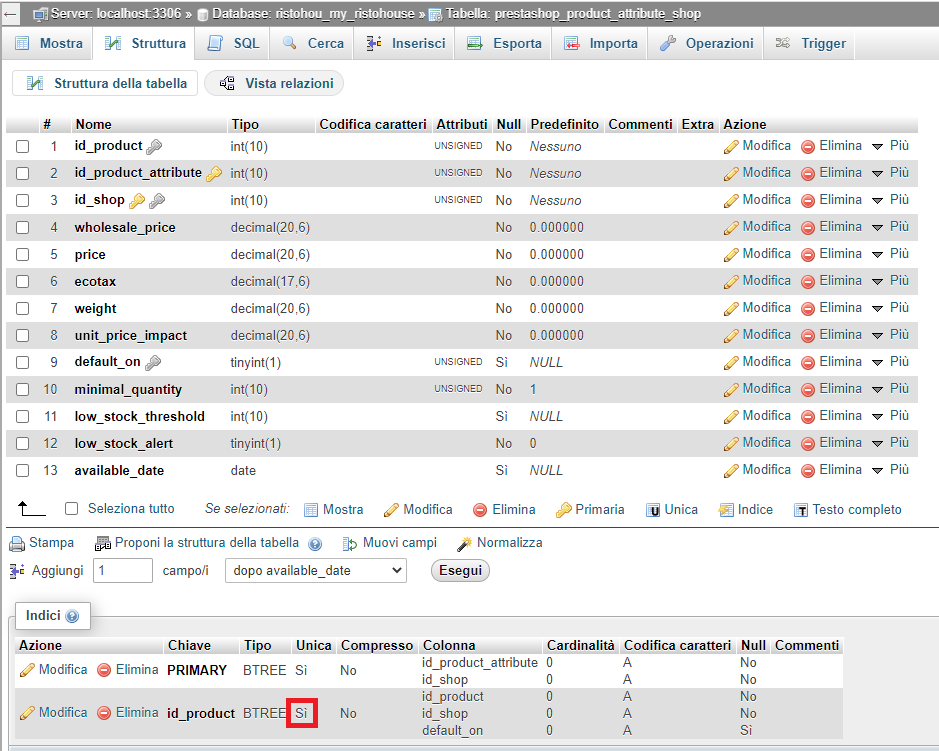Click the Server: localhost:3306 breadcrumb link
Viewport: 939px width, 751px height.
pyautogui.click(x=116, y=14)
